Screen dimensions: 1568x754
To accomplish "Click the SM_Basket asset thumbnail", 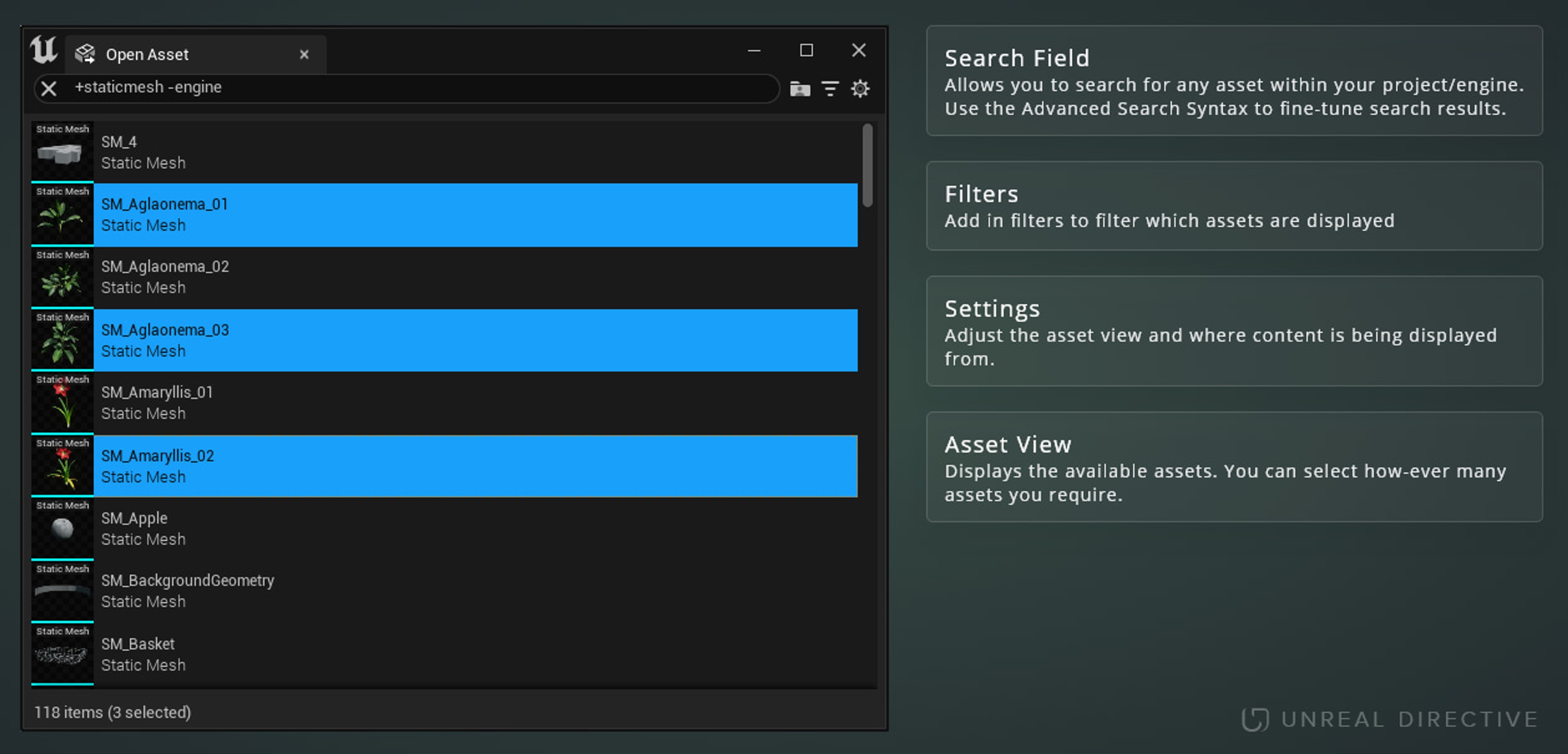I will pyautogui.click(x=62, y=654).
